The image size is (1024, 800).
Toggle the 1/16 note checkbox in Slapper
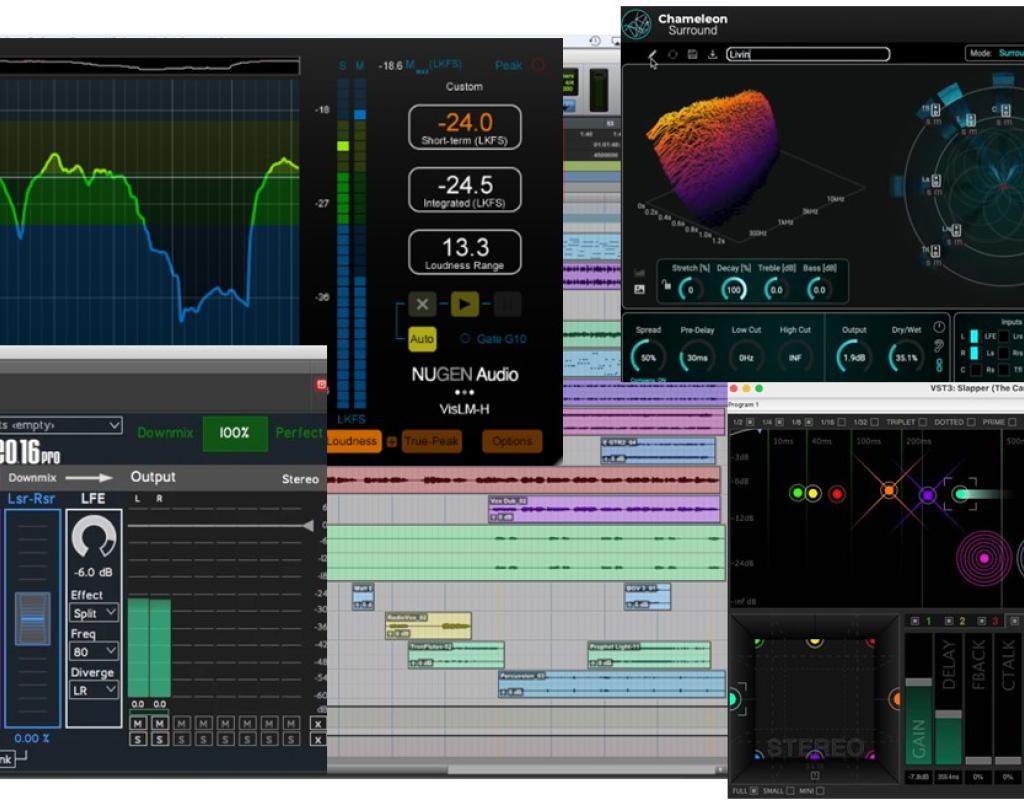[841, 423]
